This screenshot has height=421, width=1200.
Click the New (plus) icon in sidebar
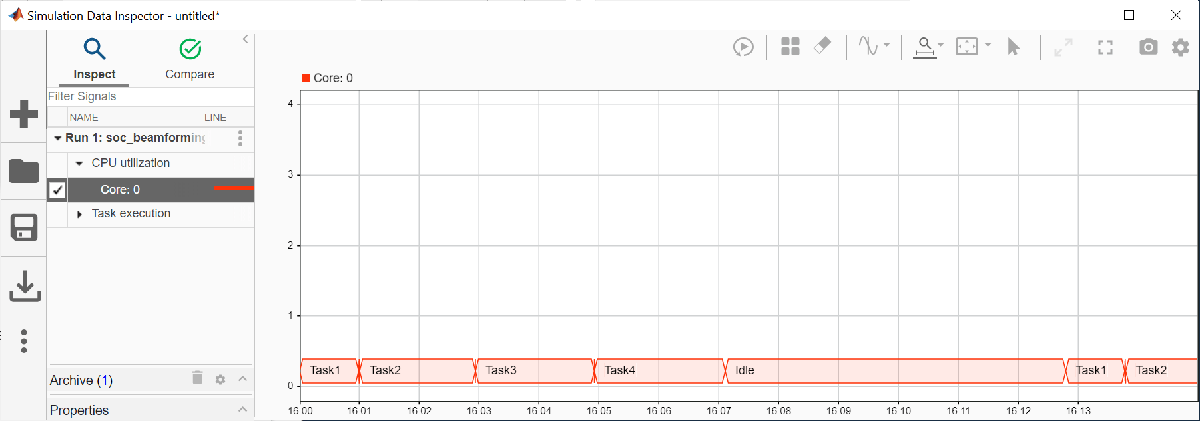click(23, 114)
